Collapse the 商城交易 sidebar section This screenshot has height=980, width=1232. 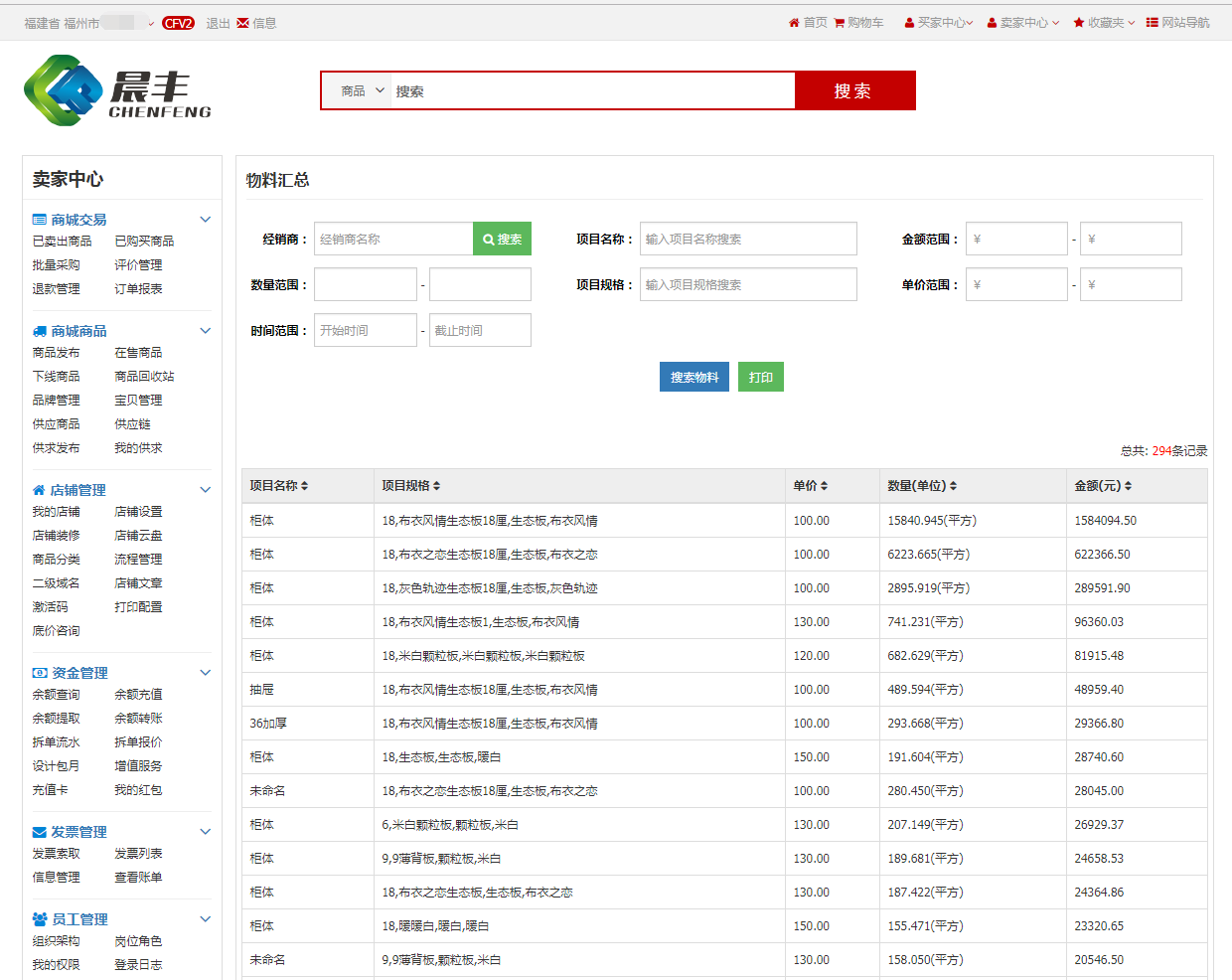pyautogui.click(x=206, y=220)
